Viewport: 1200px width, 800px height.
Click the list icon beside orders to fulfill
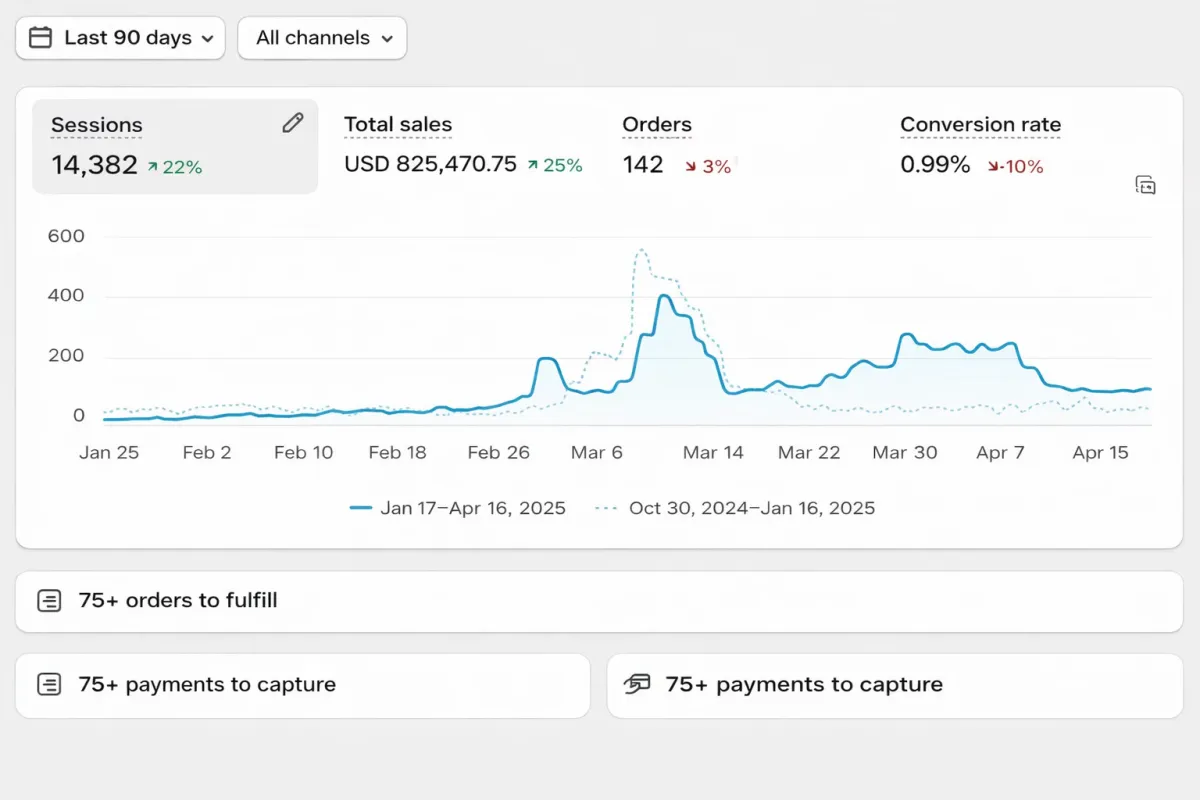49,601
